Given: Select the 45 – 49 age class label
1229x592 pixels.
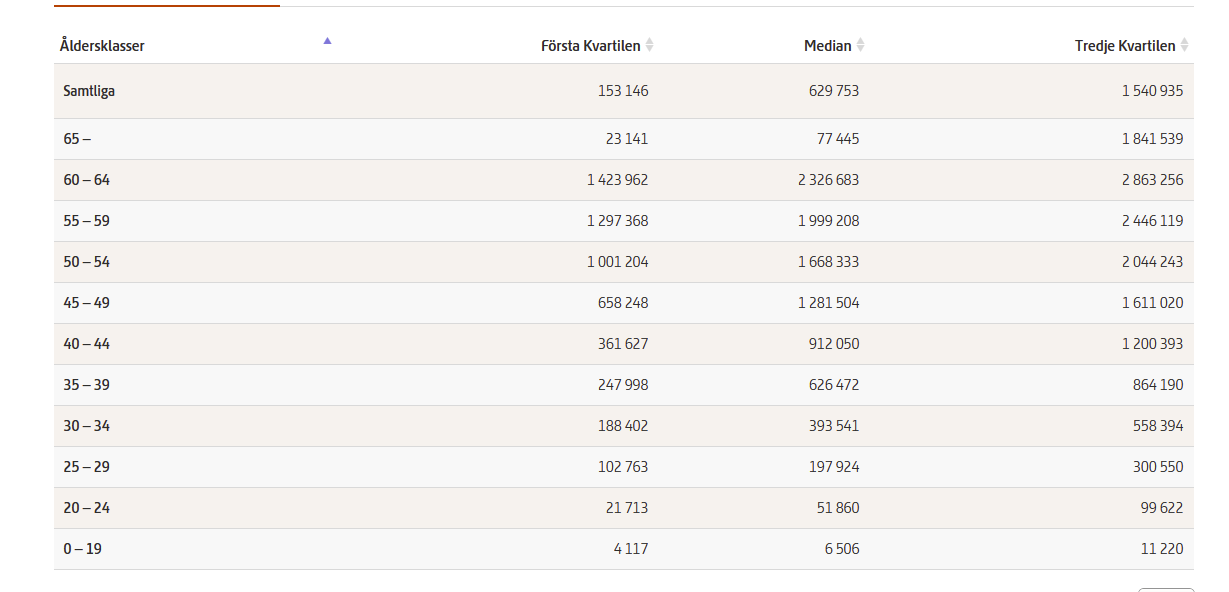Looking at the screenshot, I should [86, 303].
